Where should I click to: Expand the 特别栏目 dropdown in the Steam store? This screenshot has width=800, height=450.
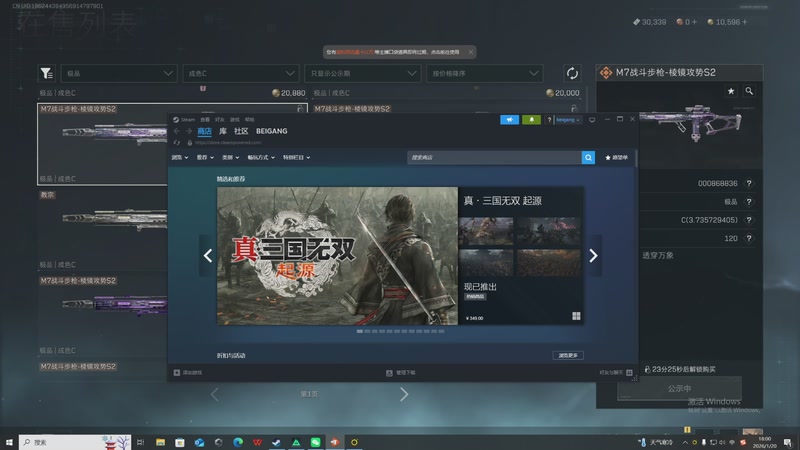(x=296, y=158)
